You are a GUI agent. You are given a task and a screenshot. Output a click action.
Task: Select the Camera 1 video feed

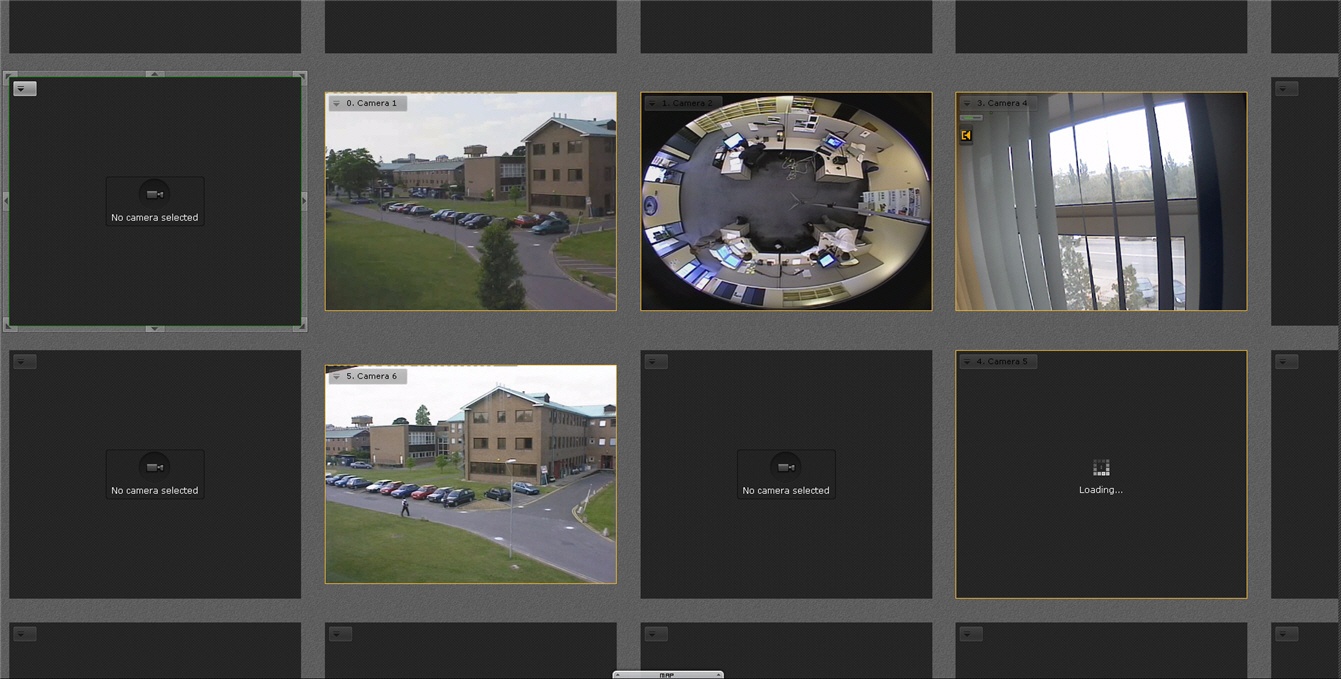tap(470, 201)
